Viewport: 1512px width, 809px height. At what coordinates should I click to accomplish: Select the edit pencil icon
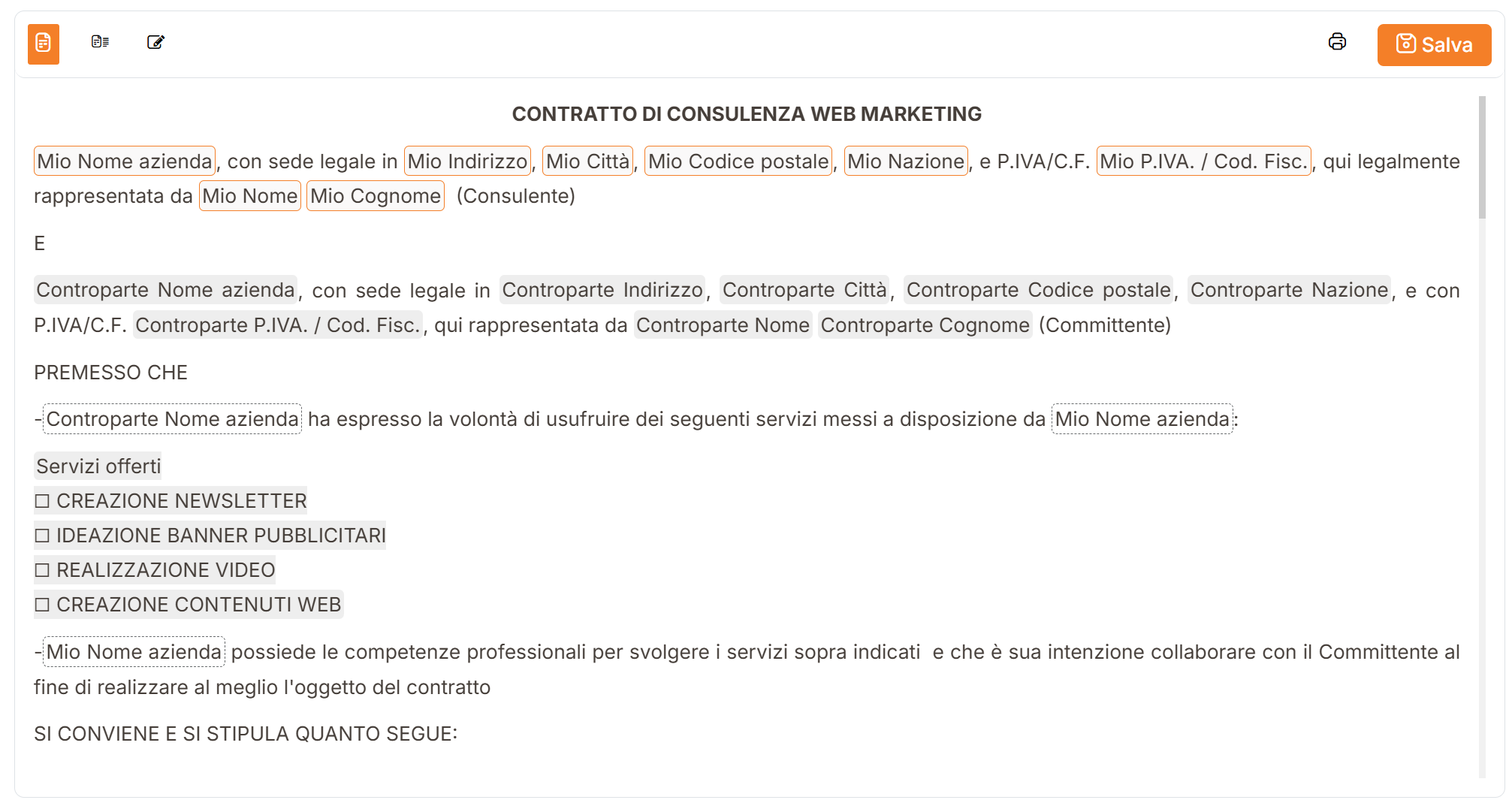click(155, 42)
